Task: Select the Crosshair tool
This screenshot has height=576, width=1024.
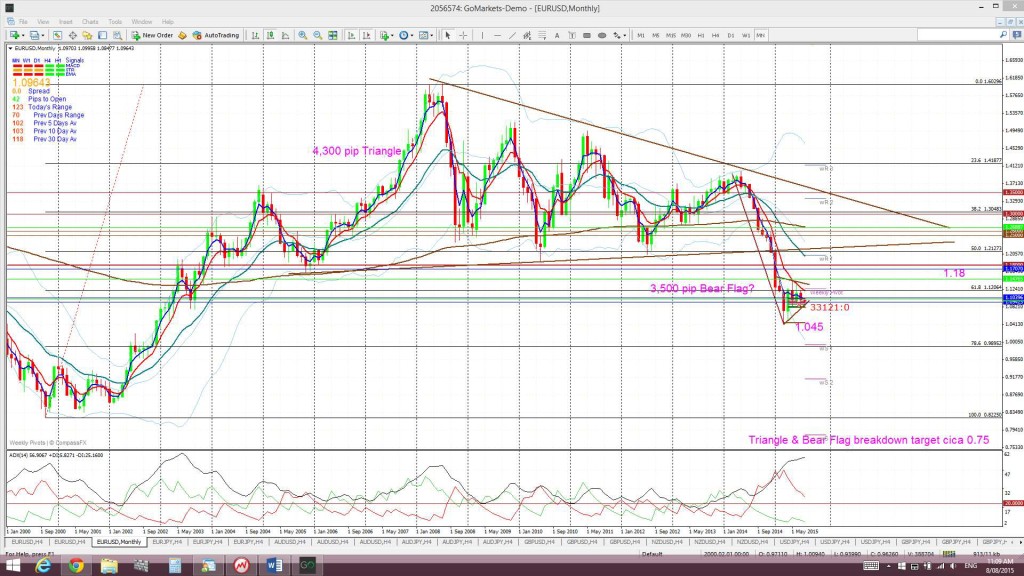Action: coord(463,35)
